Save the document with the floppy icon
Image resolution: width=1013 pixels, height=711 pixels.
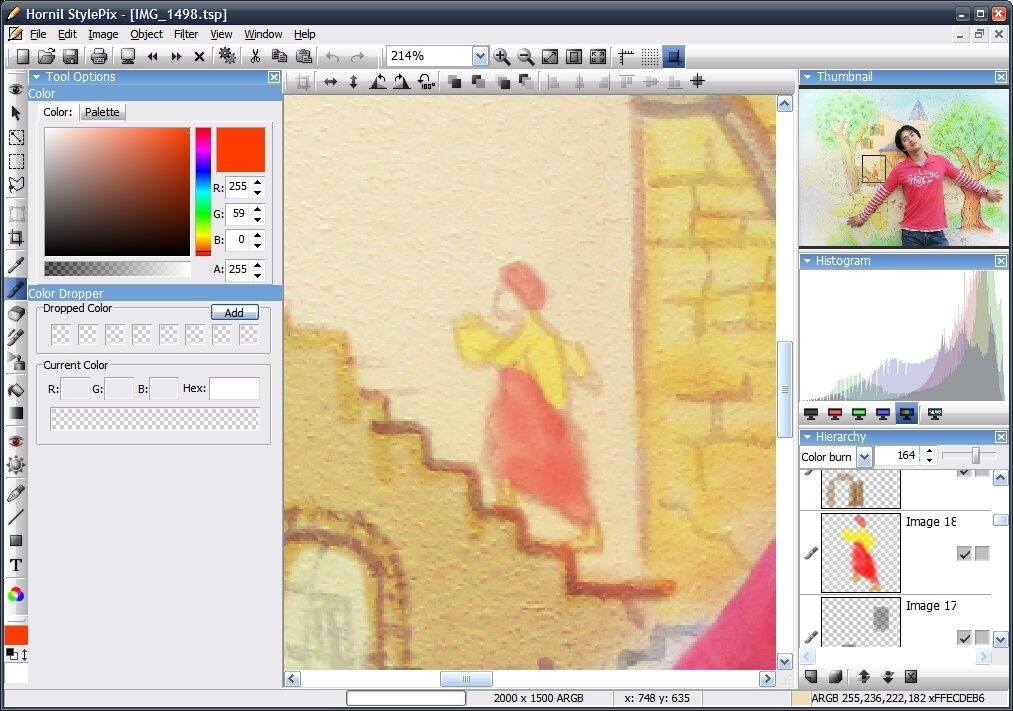[70, 57]
